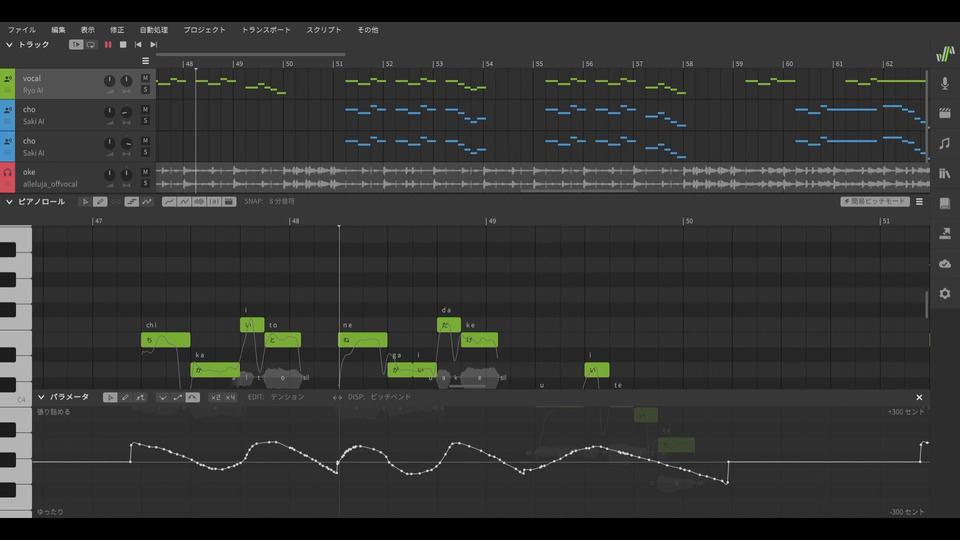Open the library panel icon in sidebar
Image resolution: width=960 pixels, height=540 pixels.
click(x=945, y=173)
